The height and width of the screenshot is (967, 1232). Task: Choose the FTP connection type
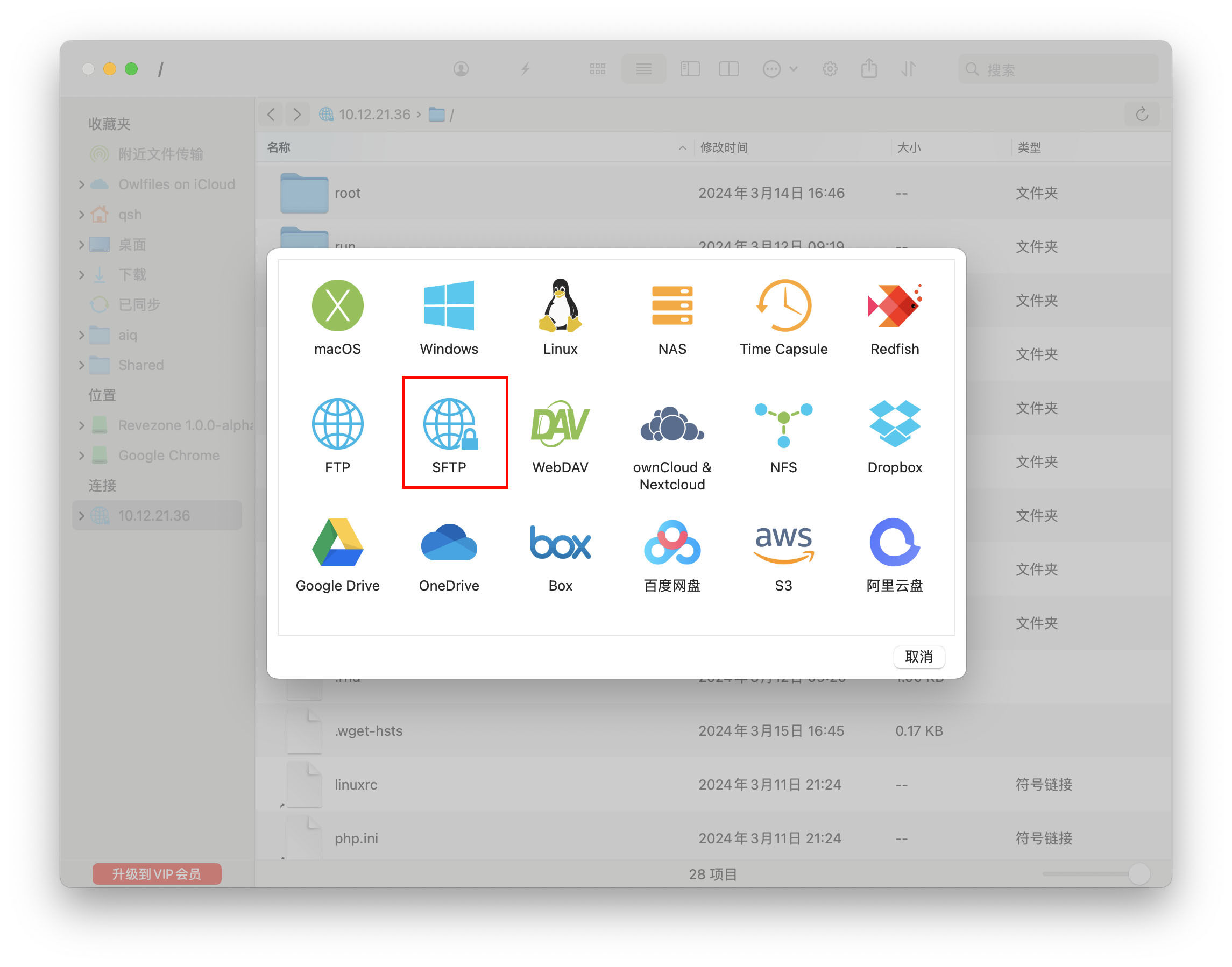pyautogui.click(x=337, y=436)
